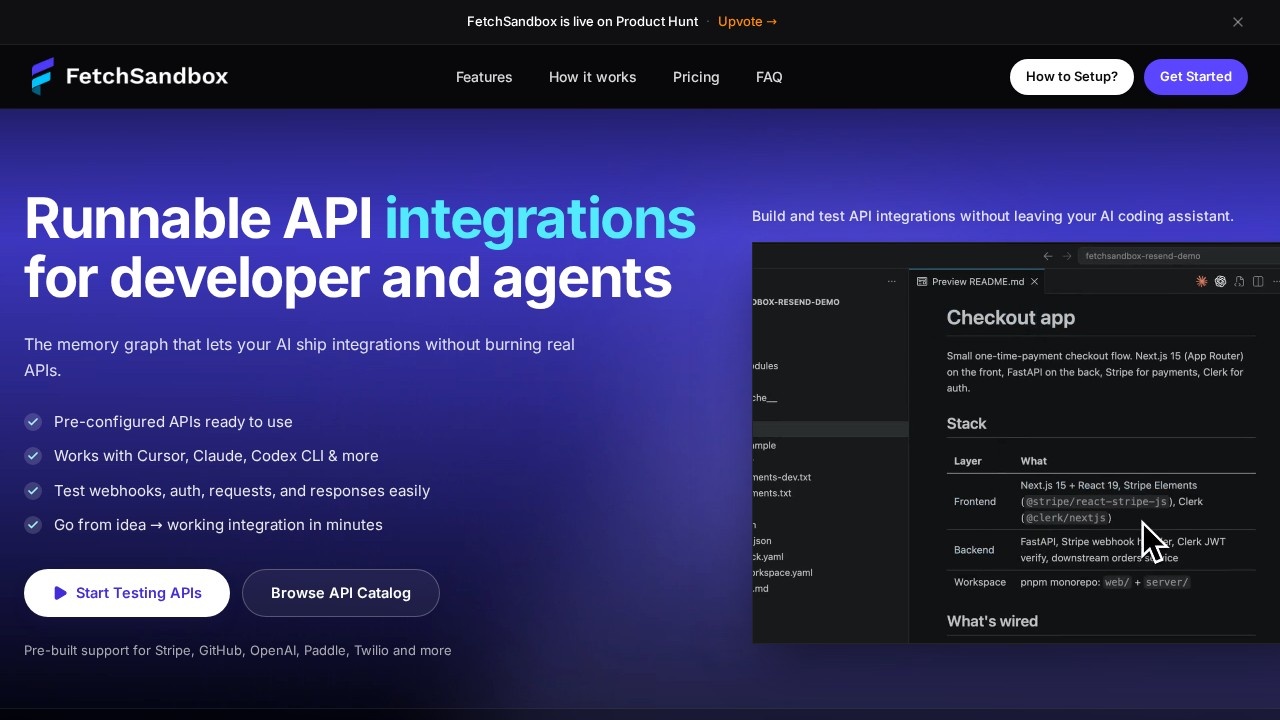The image size is (1280, 720).
Task: Click 'FetchSandbox is live on Product Hunt' text
Action: tap(582, 21)
